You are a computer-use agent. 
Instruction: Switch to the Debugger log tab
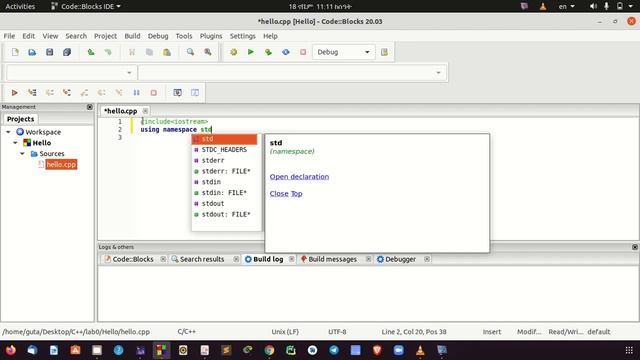coord(396,259)
